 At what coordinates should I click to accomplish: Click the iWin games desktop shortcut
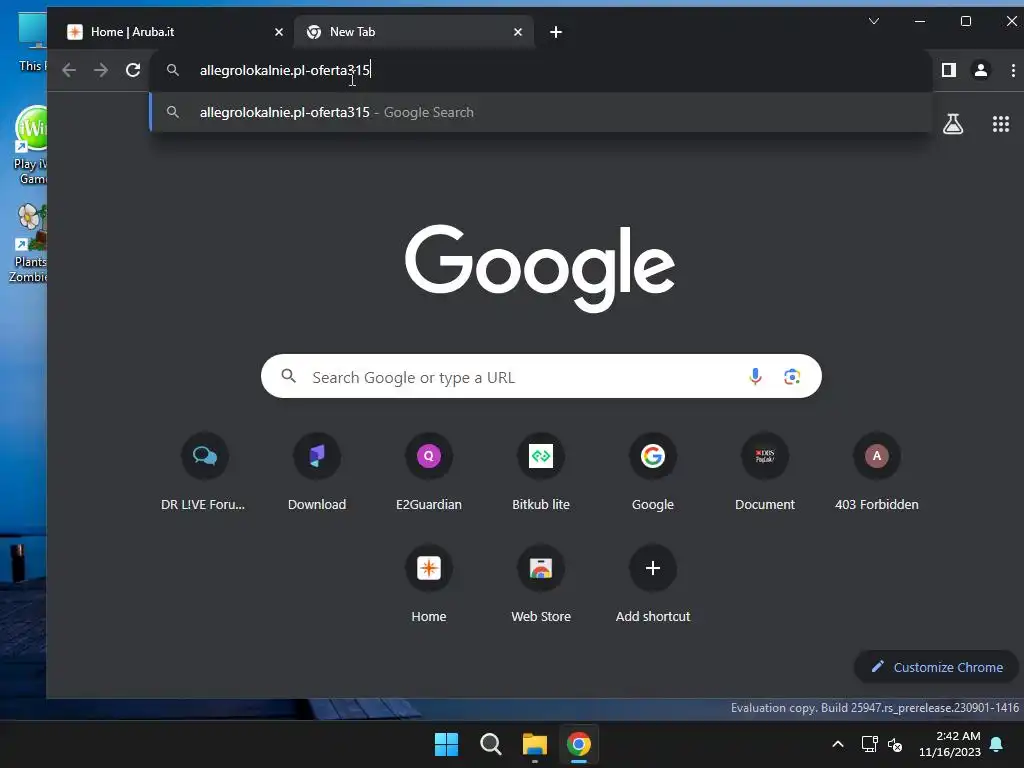(x=31, y=145)
